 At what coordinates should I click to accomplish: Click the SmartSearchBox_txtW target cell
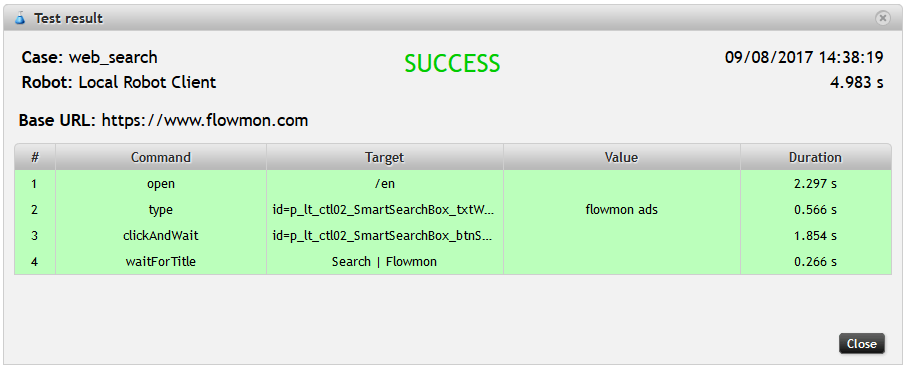(x=384, y=210)
